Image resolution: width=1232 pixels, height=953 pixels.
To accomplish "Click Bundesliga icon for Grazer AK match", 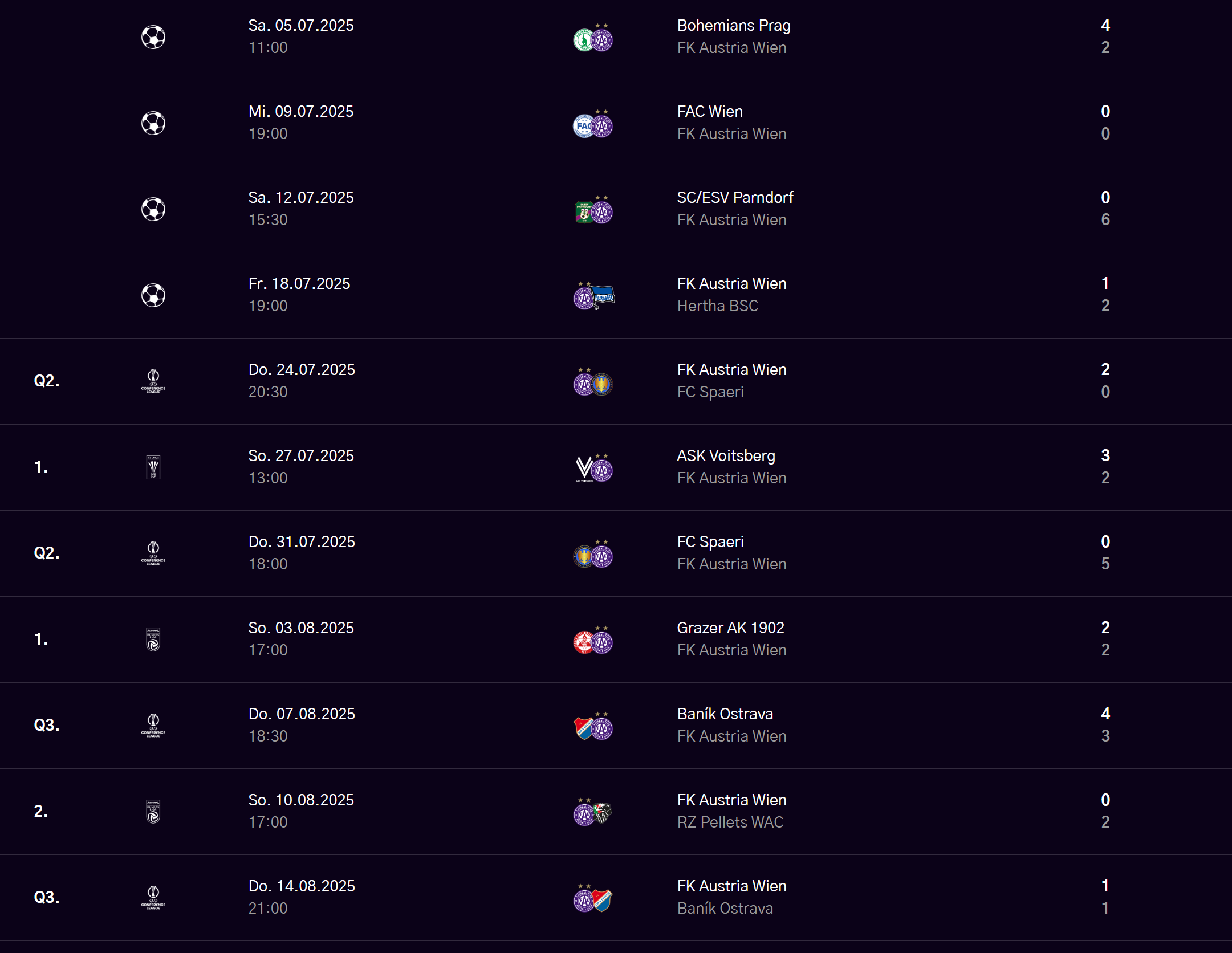I will (153, 640).
